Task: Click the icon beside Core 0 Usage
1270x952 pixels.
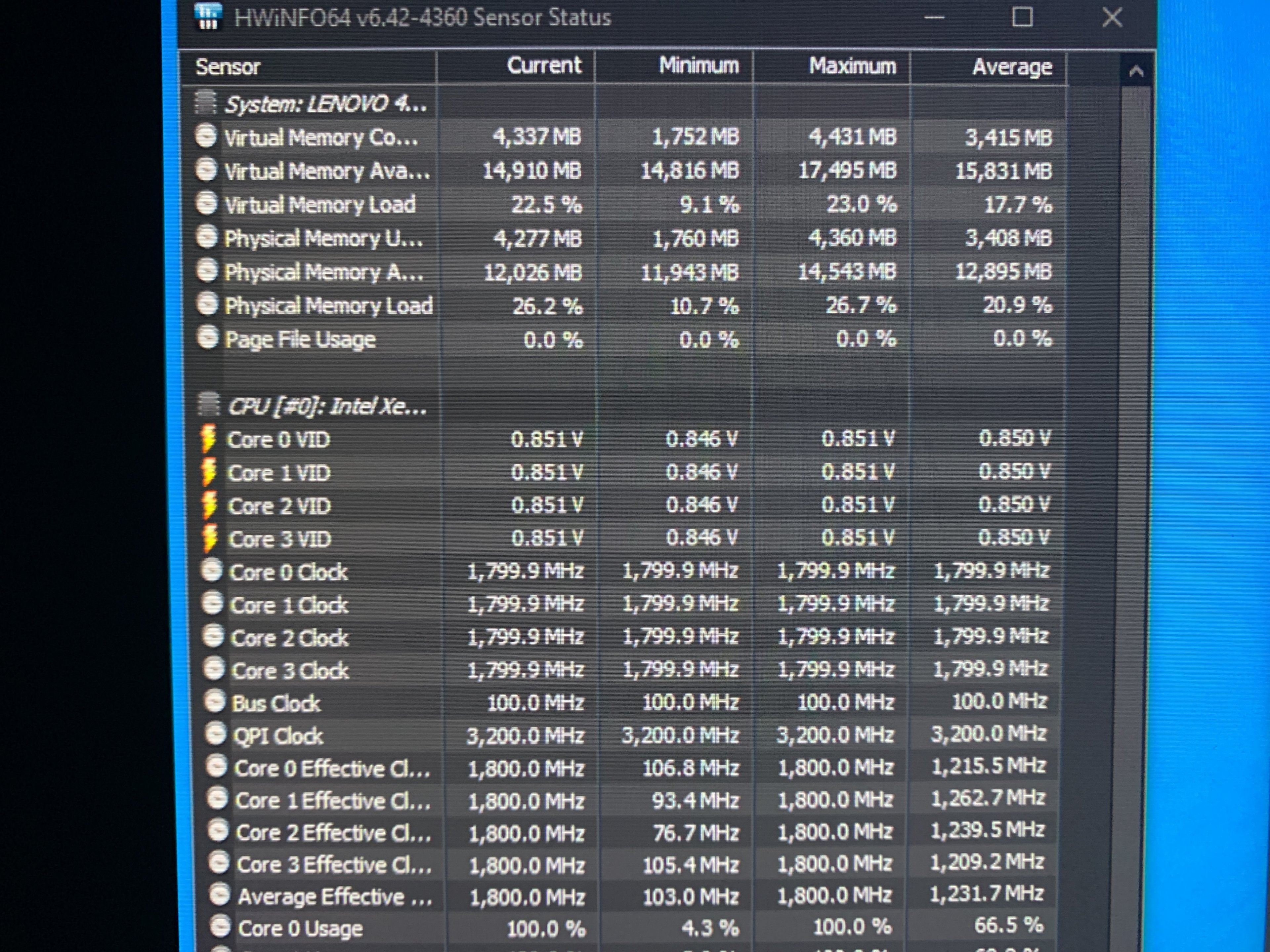Action: tap(220, 927)
